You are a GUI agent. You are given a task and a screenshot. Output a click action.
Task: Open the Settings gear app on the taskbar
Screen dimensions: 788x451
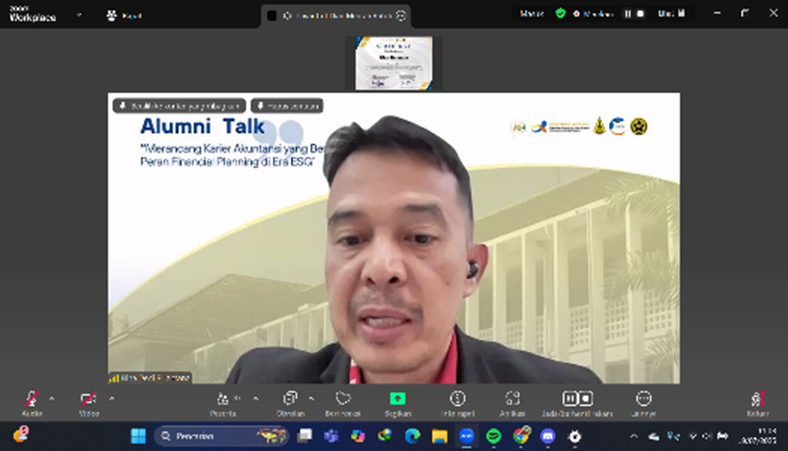click(x=575, y=436)
